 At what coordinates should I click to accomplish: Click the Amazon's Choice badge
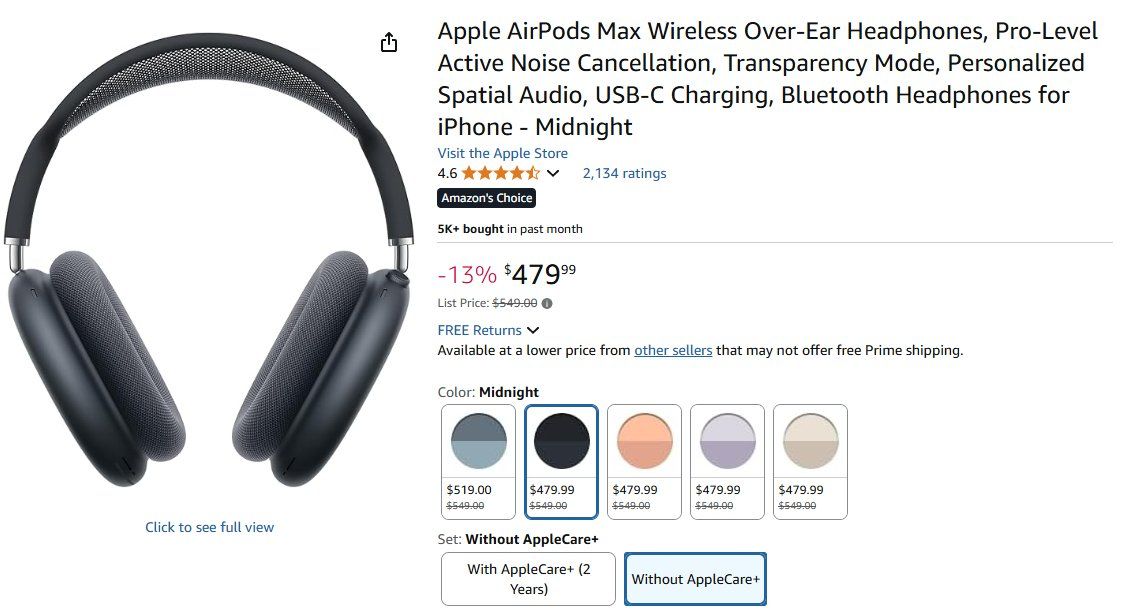pyautogui.click(x=487, y=198)
